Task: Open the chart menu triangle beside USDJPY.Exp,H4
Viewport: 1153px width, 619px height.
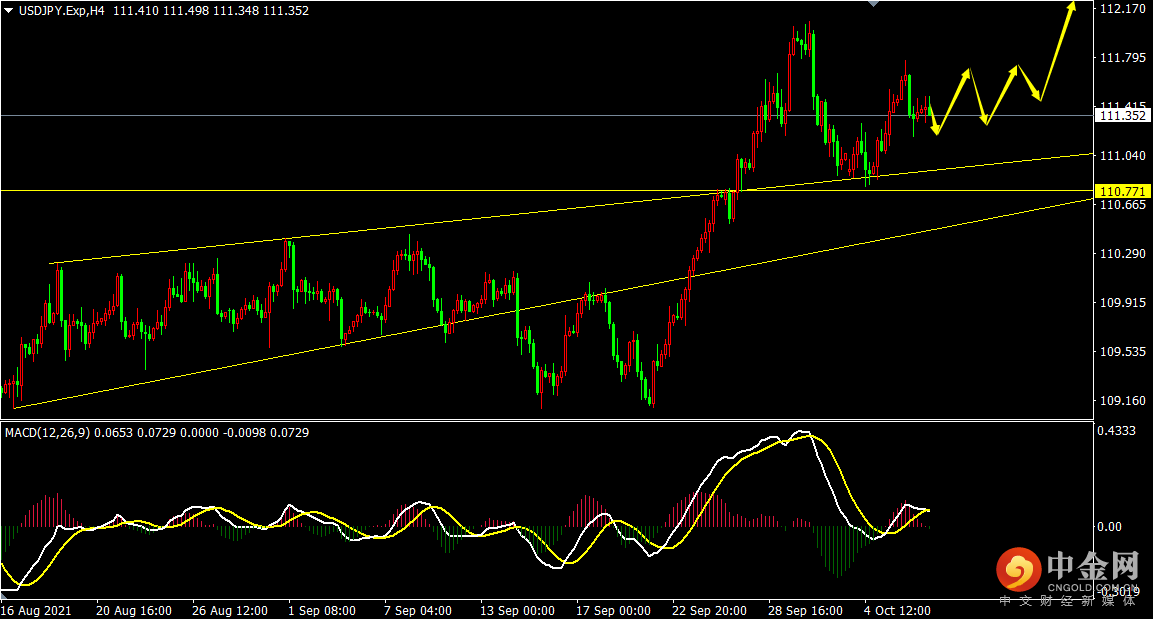Action: [x=8, y=11]
